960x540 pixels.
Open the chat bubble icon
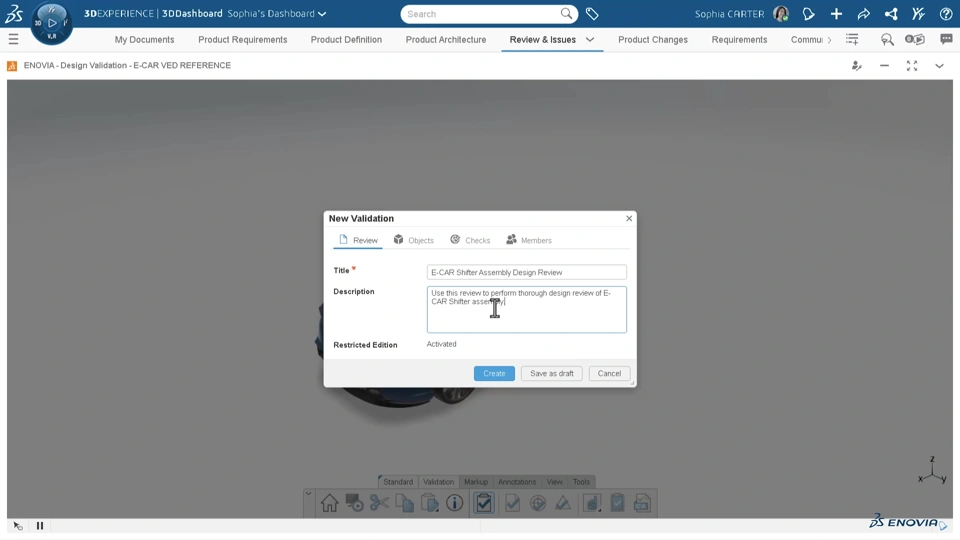[946, 39]
